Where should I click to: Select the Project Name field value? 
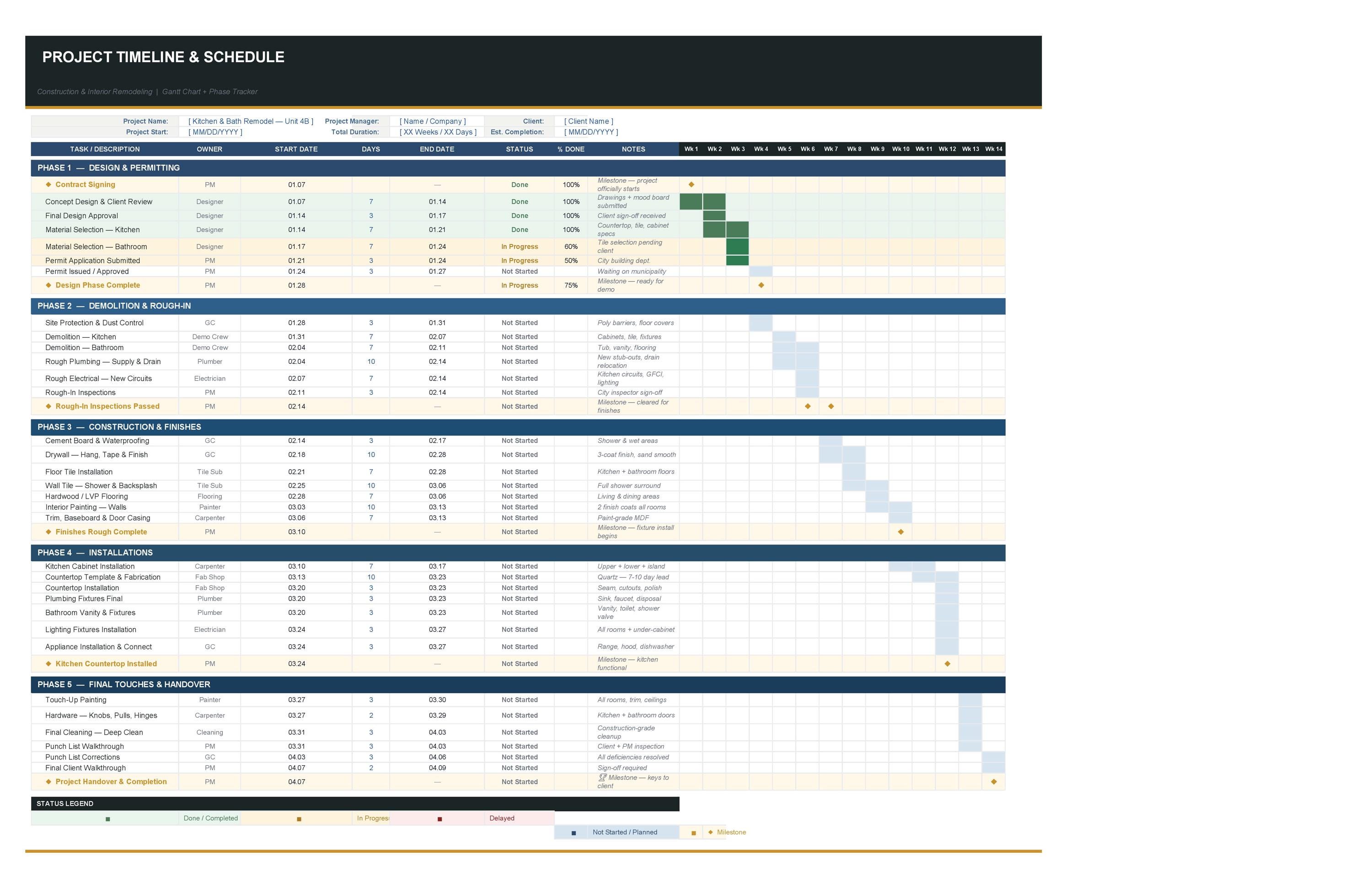point(251,121)
